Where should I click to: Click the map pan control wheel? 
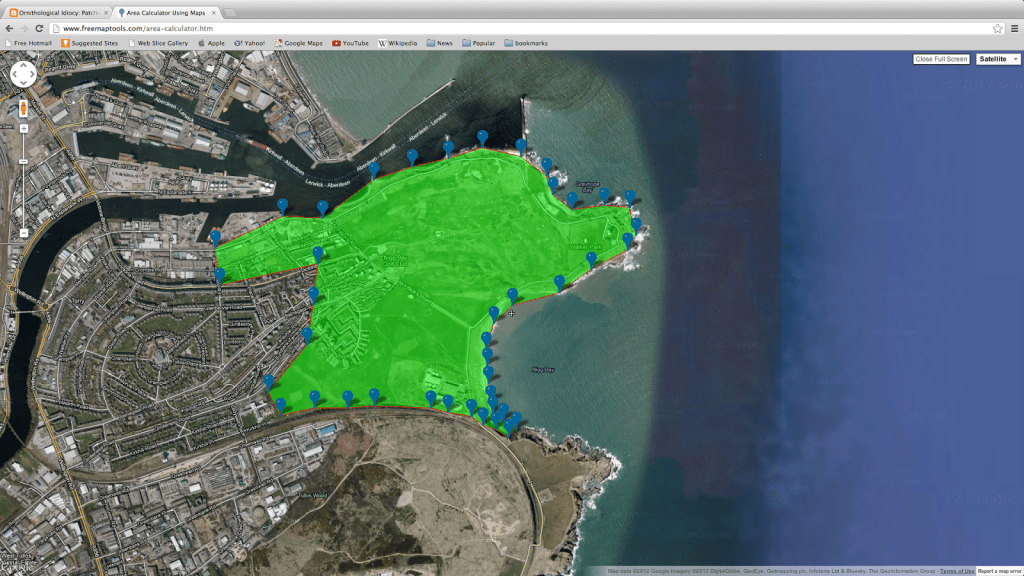[23, 74]
